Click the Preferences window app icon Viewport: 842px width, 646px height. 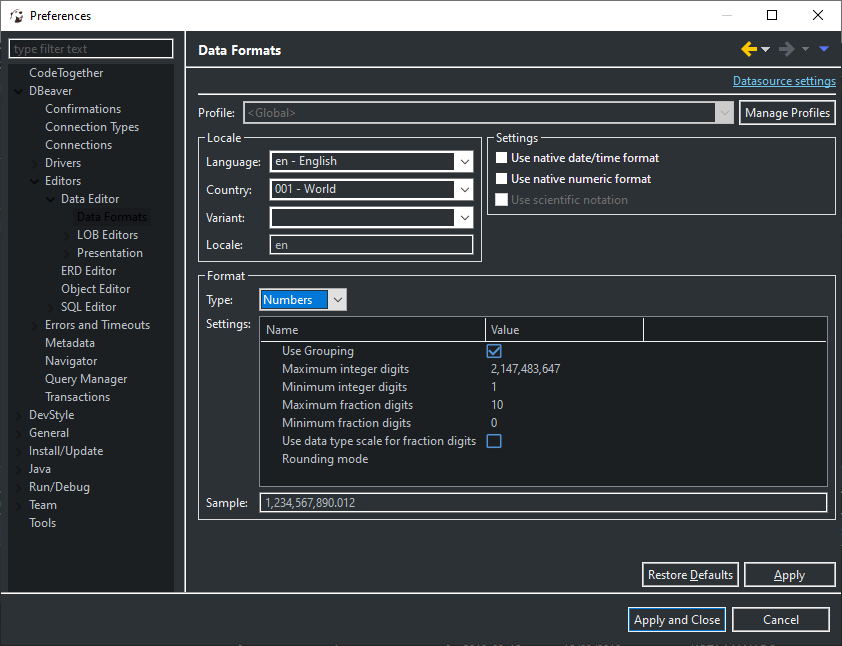(x=17, y=16)
